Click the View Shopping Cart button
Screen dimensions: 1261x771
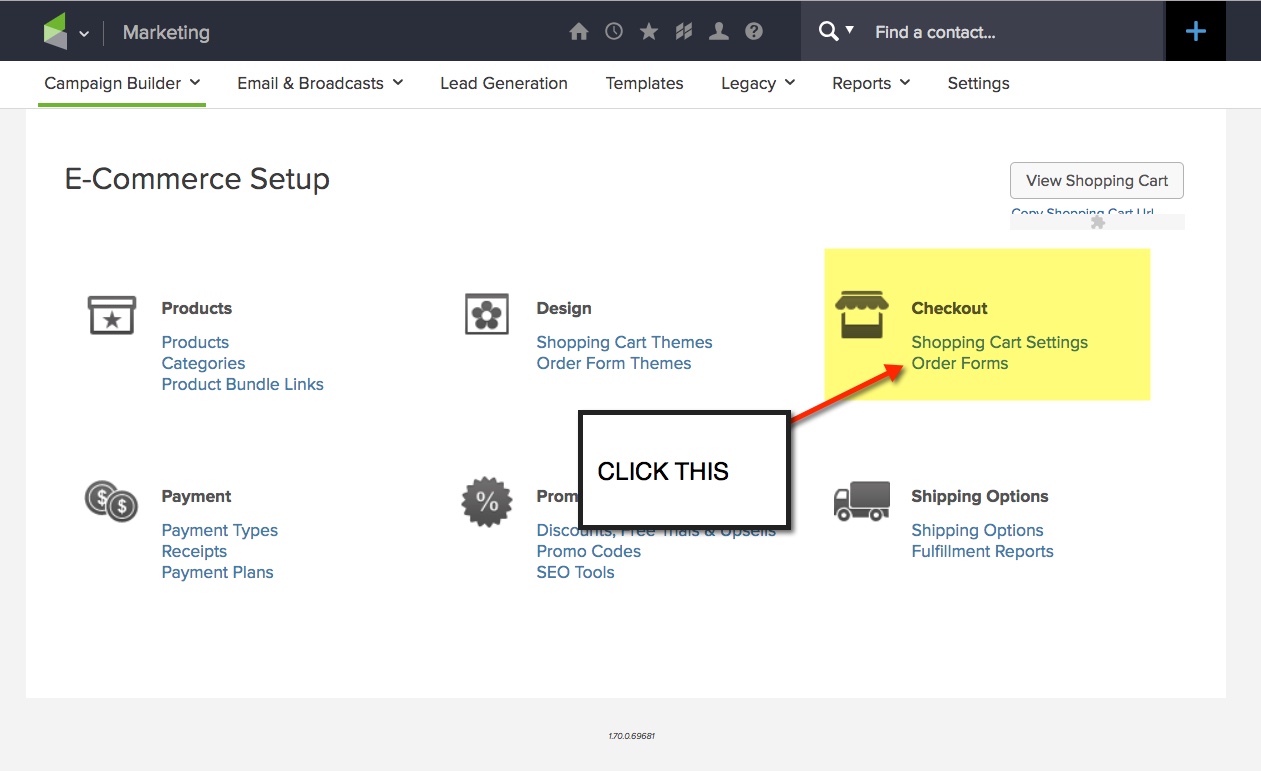tap(1096, 180)
